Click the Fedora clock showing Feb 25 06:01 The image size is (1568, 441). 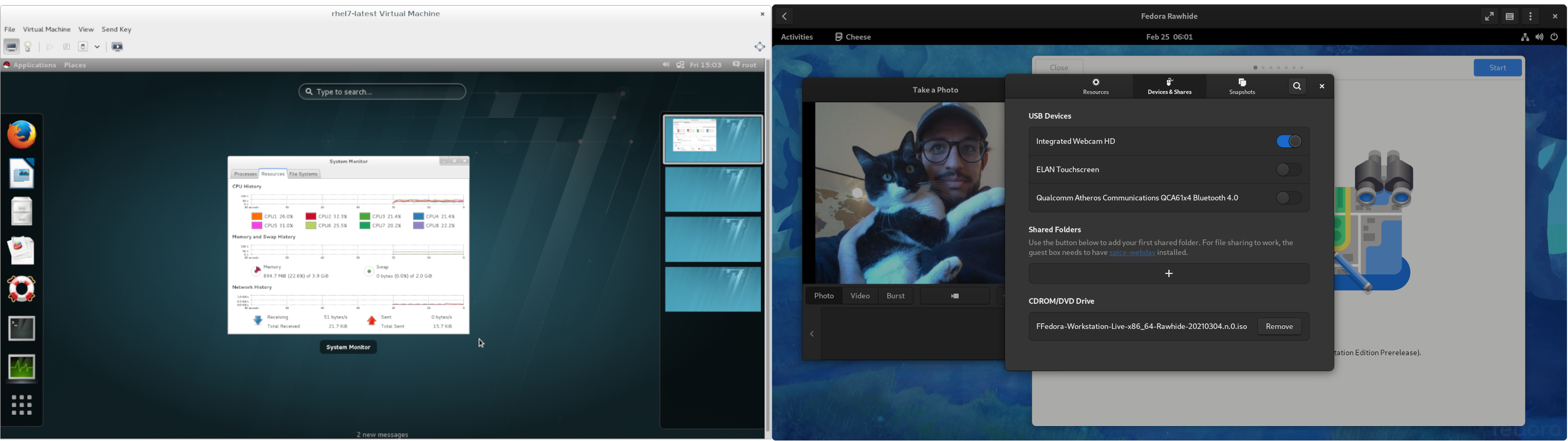pyautogui.click(x=1169, y=37)
